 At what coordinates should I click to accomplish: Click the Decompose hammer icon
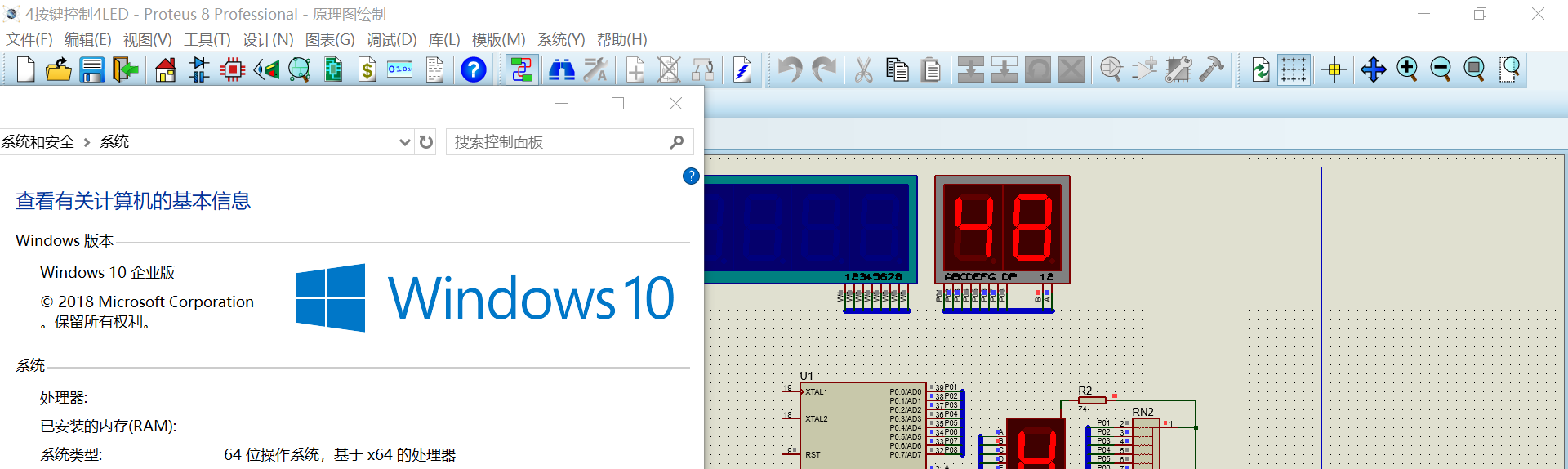click(x=1212, y=70)
